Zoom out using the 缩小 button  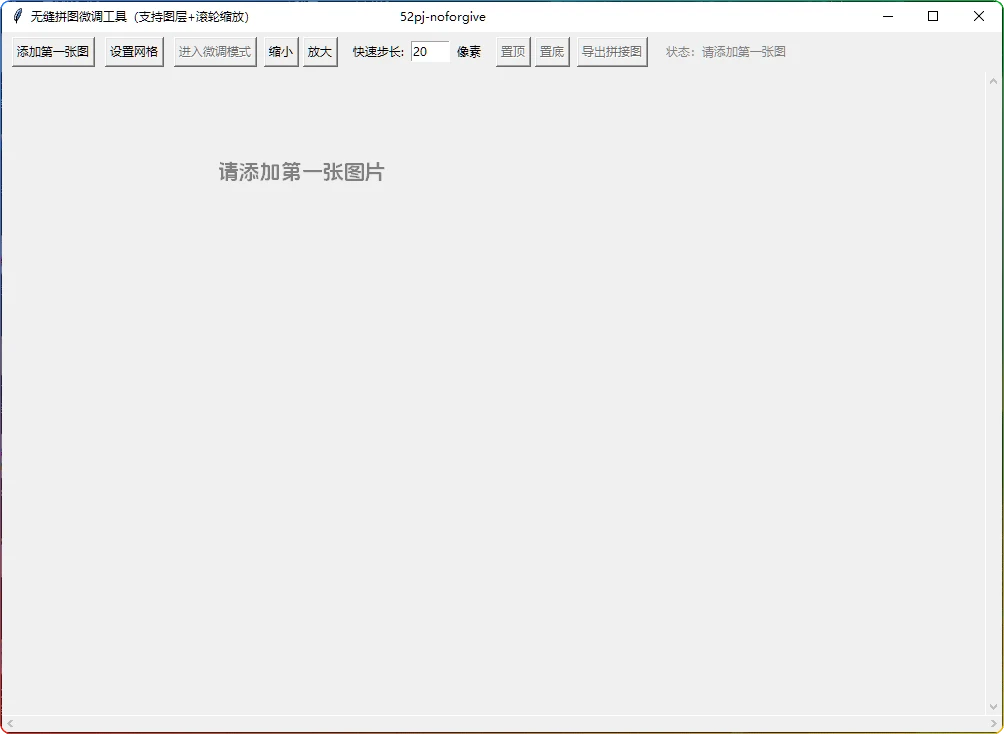click(280, 51)
